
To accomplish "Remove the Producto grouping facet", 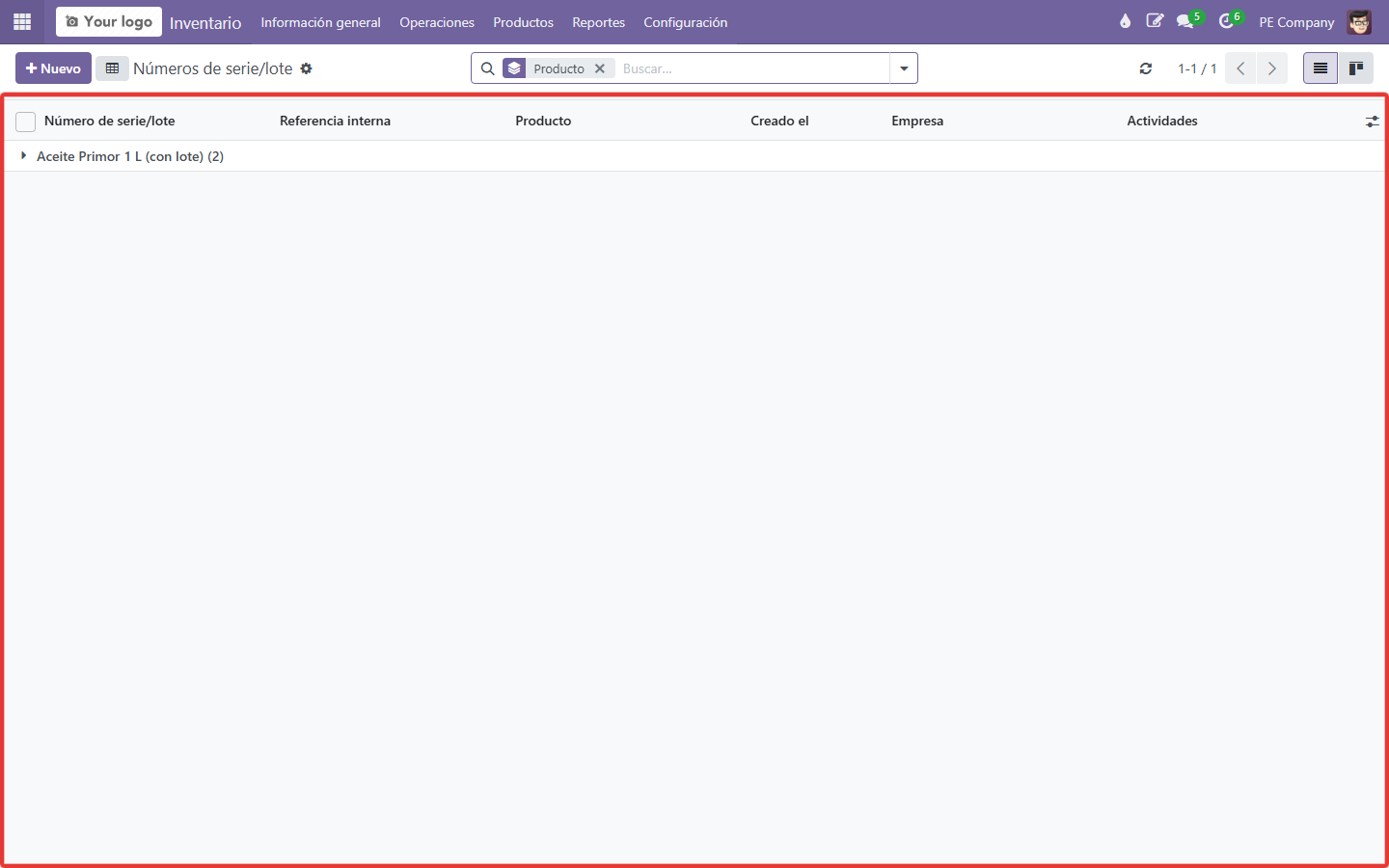I will pos(599,68).
